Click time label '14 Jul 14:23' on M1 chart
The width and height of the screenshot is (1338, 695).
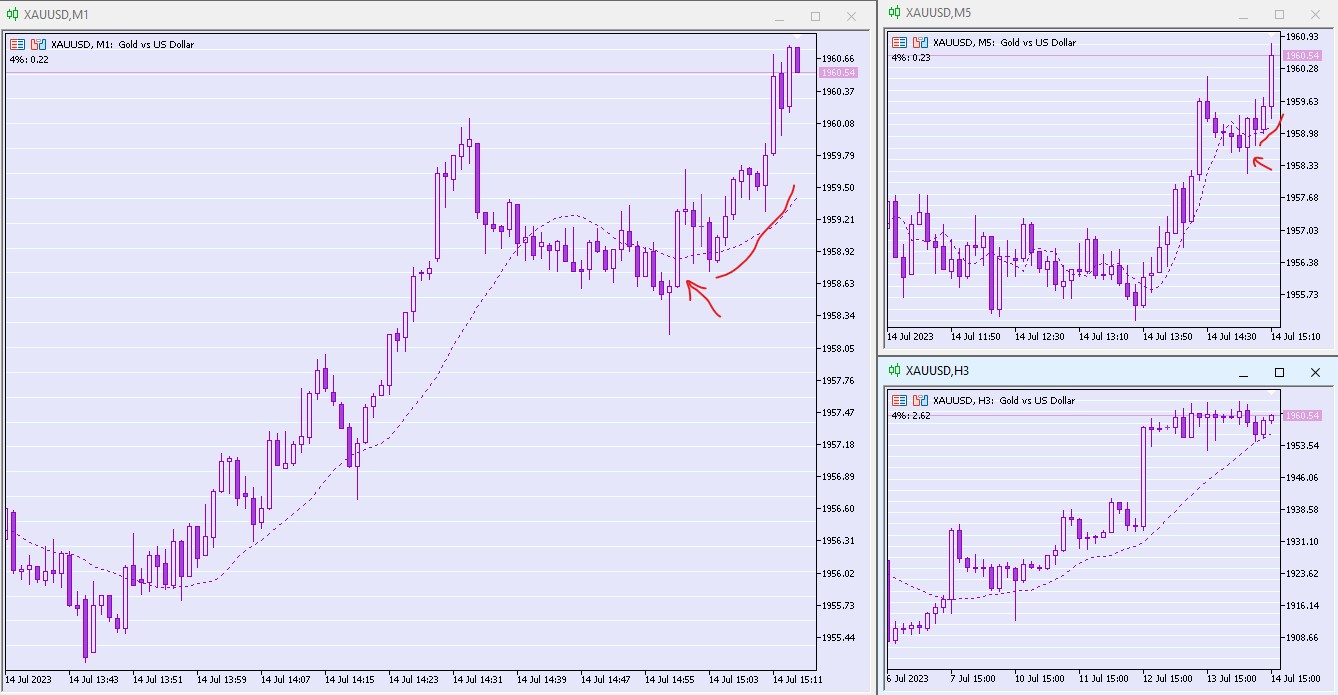pyautogui.click(x=413, y=680)
